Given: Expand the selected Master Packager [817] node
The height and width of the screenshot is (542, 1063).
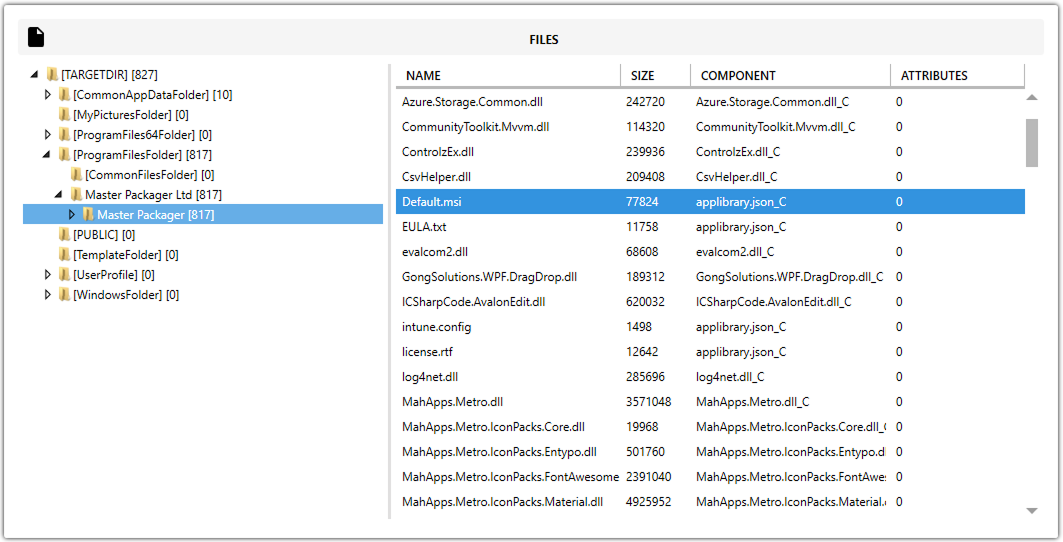Looking at the screenshot, I should click(x=72, y=215).
